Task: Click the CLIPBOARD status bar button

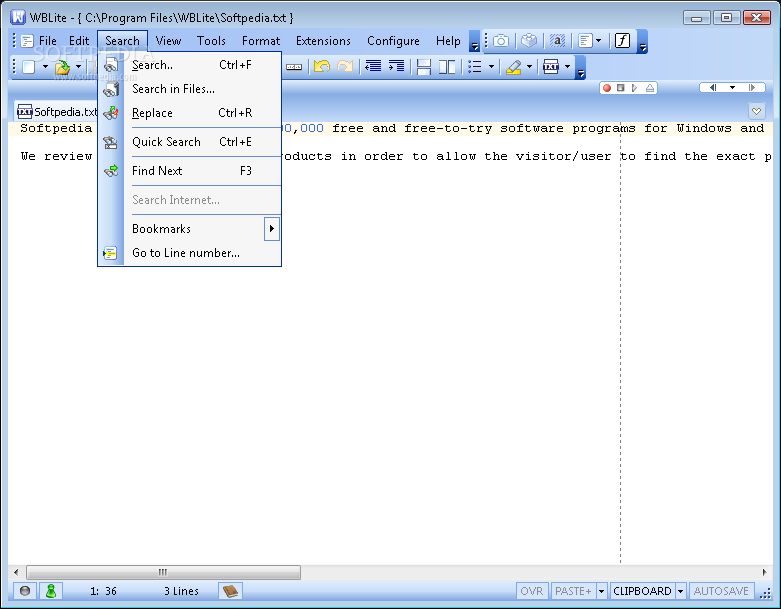Action: (643, 591)
